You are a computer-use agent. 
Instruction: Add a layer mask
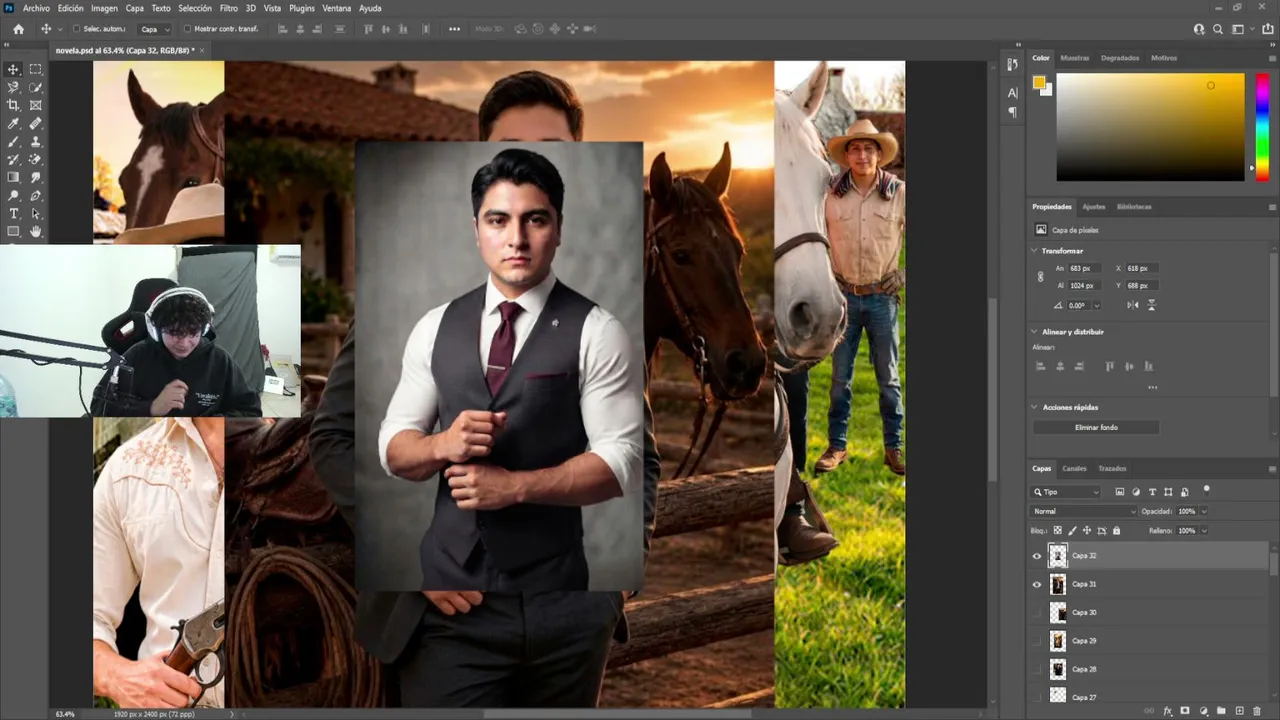(x=1185, y=711)
